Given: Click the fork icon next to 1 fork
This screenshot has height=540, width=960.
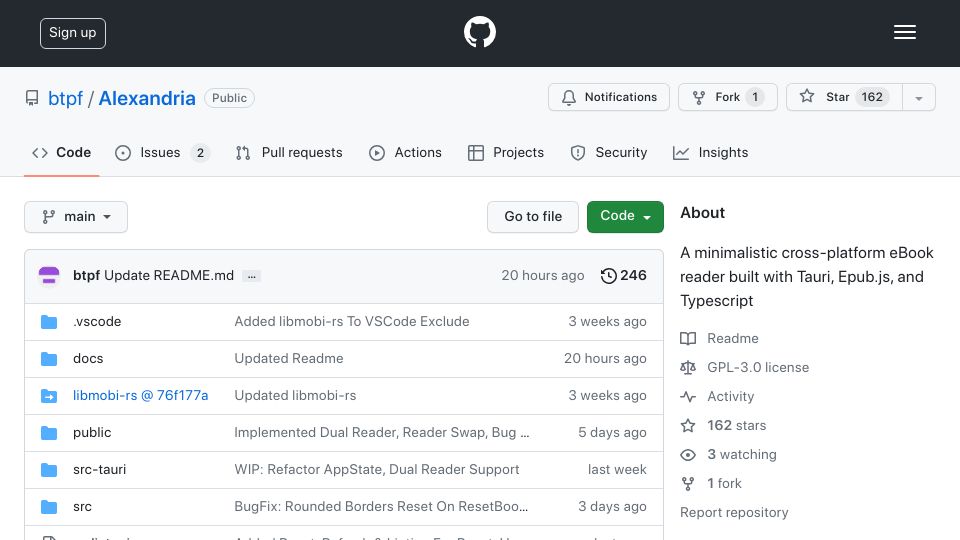Looking at the screenshot, I should coord(688,484).
